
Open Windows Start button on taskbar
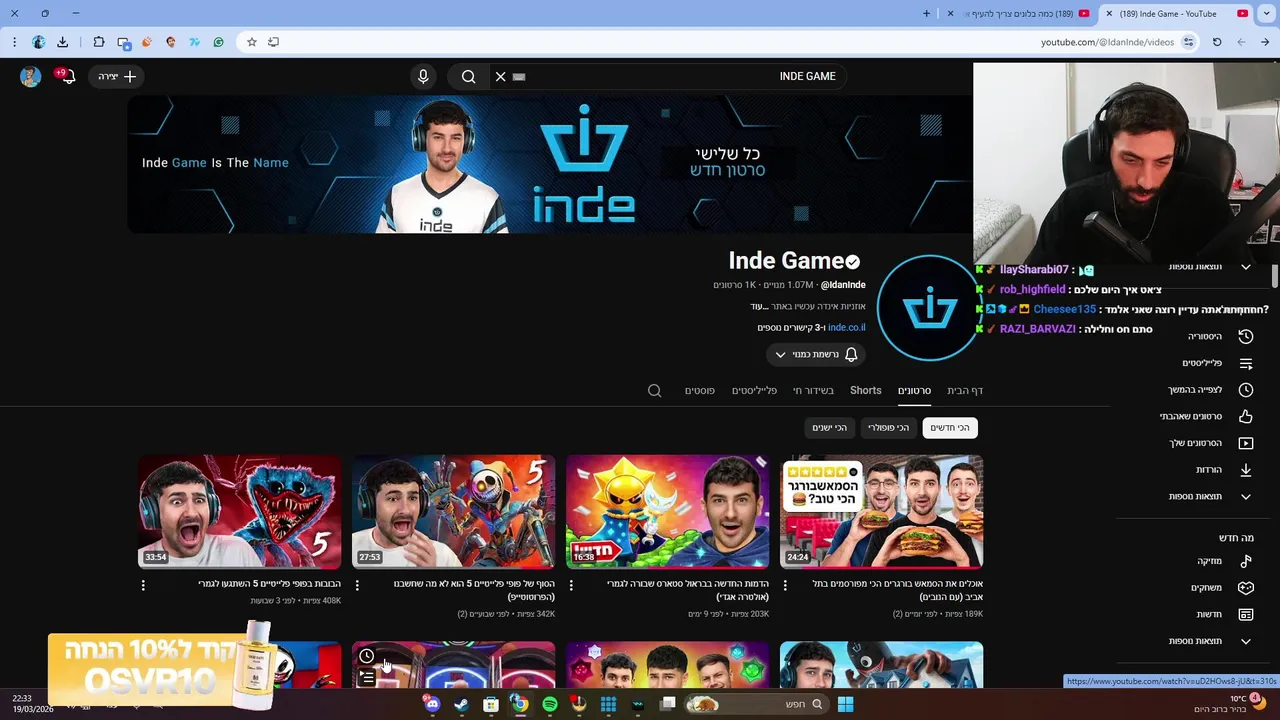click(845, 704)
